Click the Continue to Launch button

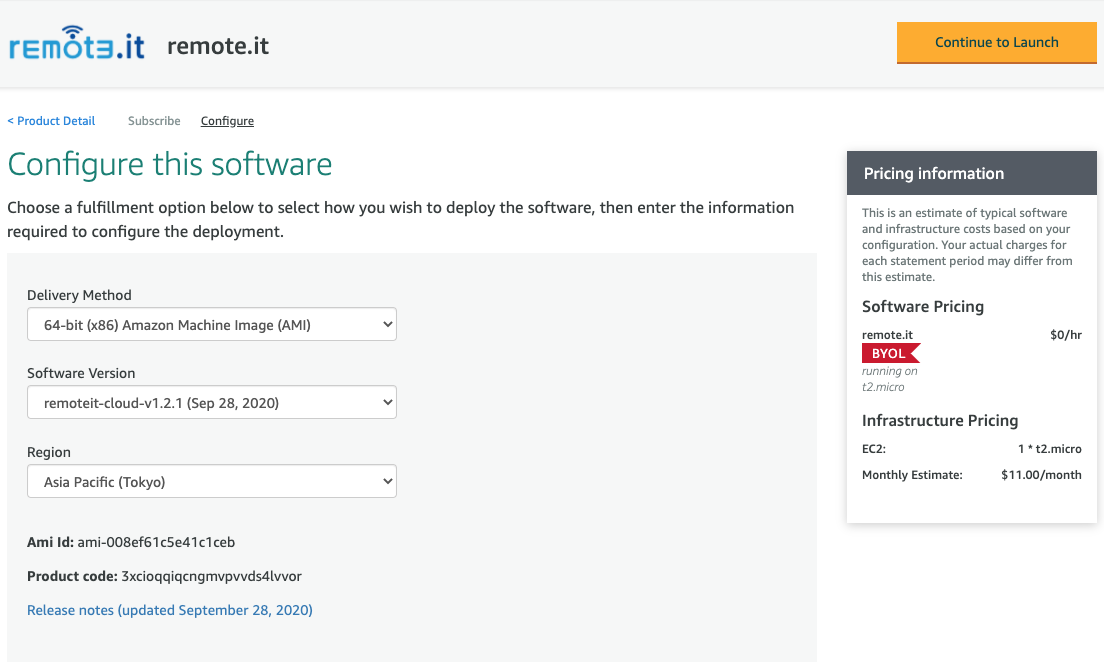point(996,42)
